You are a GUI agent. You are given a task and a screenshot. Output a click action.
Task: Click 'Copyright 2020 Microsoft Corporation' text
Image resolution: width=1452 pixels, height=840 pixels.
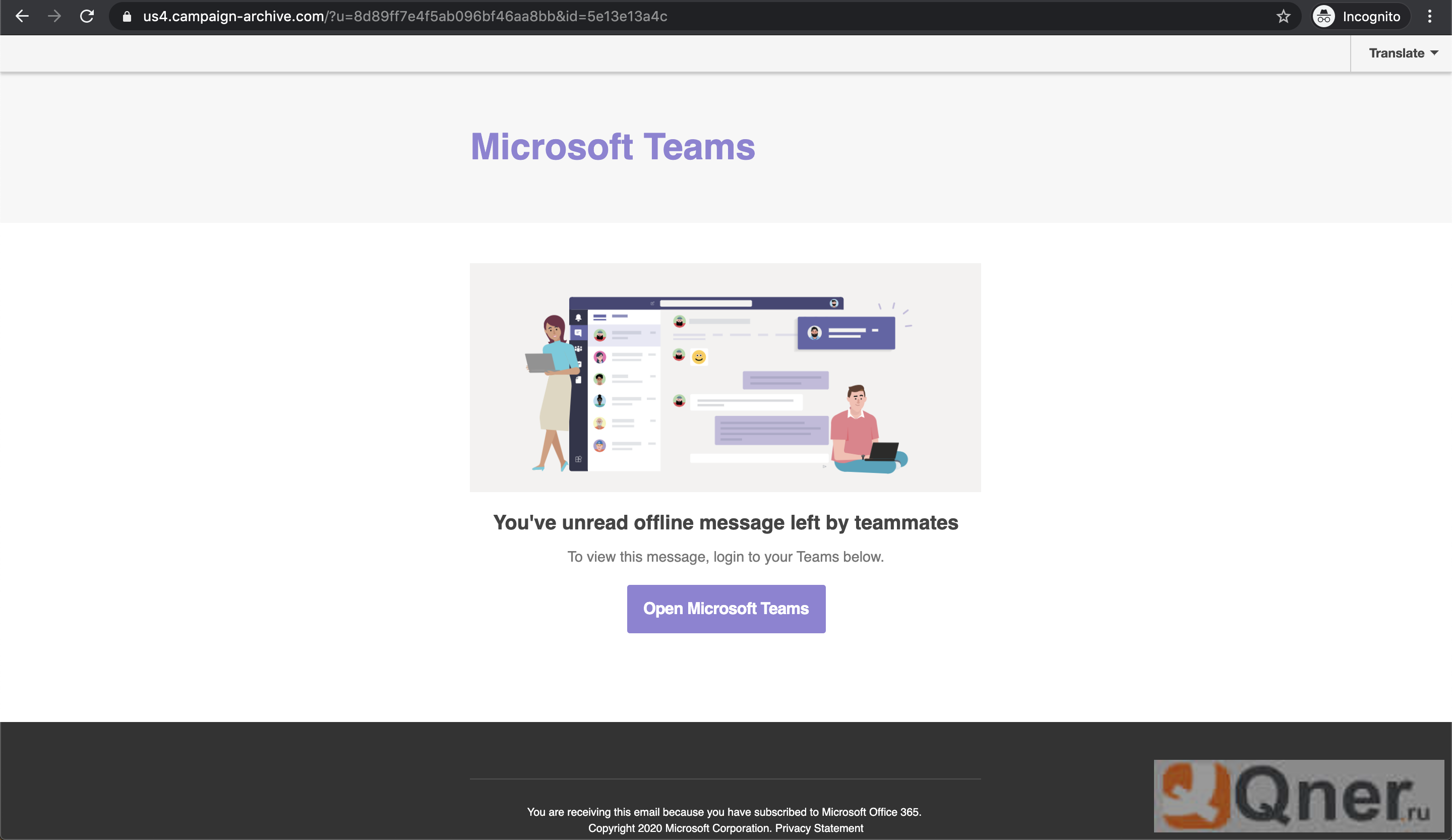click(x=679, y=828)
